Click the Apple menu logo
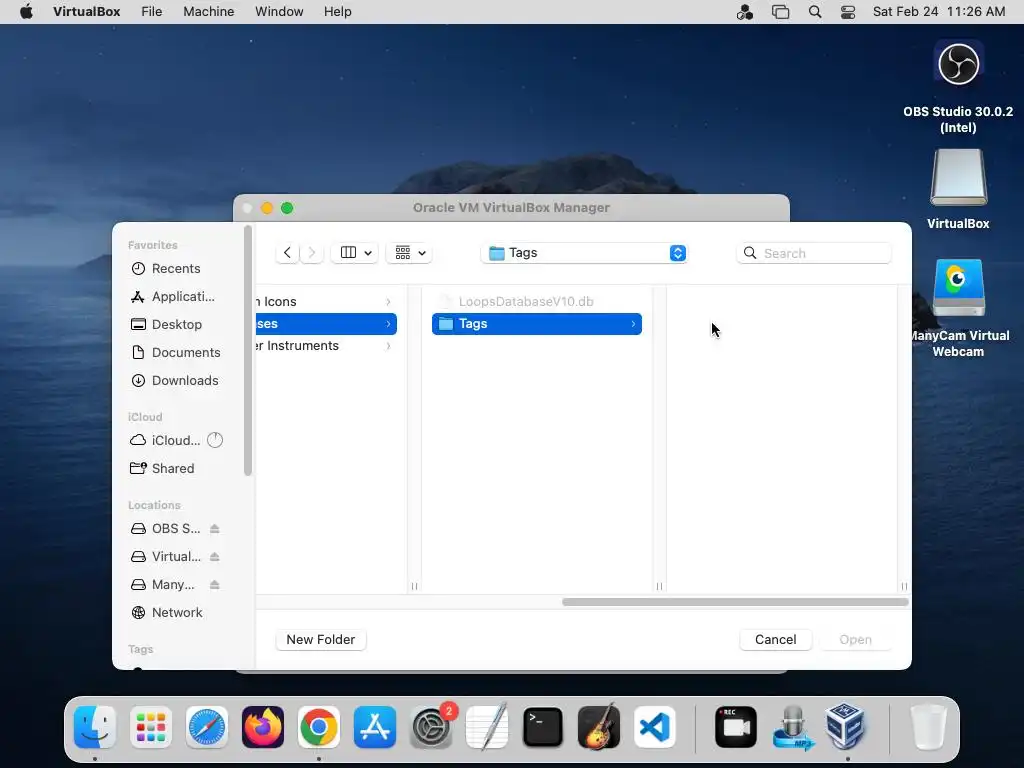Viewport: 1024px width, 768px height. 26,12
